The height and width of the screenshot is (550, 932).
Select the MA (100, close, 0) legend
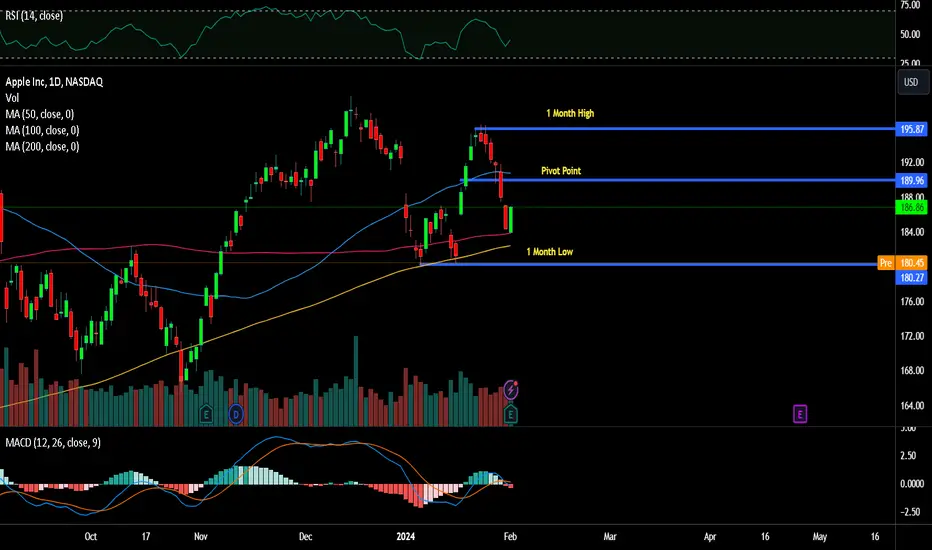(x=42, y=130)
